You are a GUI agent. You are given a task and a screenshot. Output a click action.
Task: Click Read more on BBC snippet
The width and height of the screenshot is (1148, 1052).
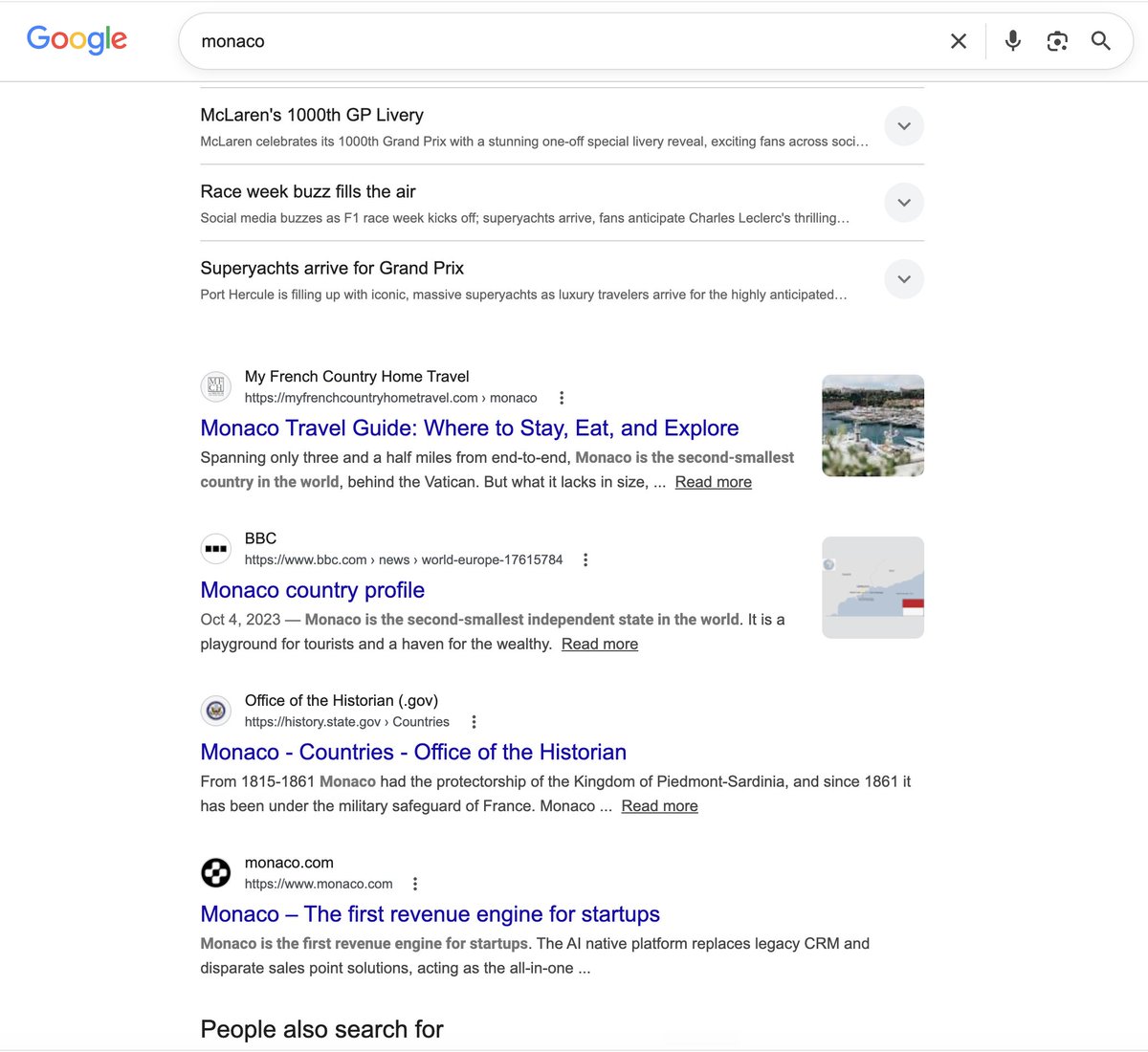(600, 644)
